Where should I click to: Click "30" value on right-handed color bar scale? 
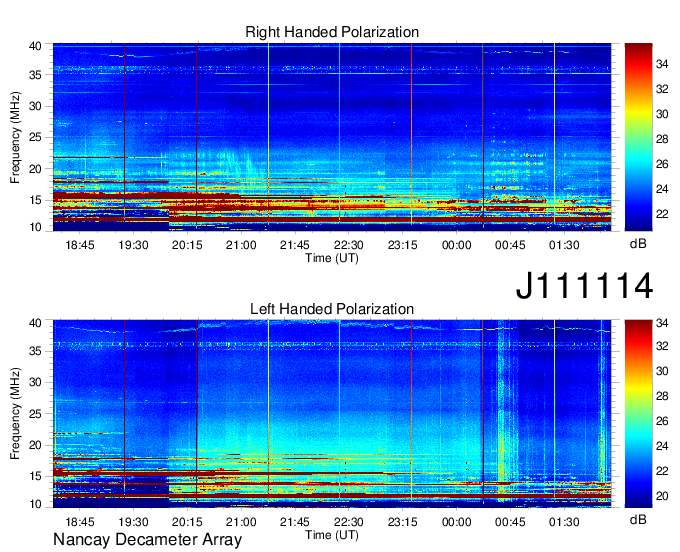click(x=662, y=114)
